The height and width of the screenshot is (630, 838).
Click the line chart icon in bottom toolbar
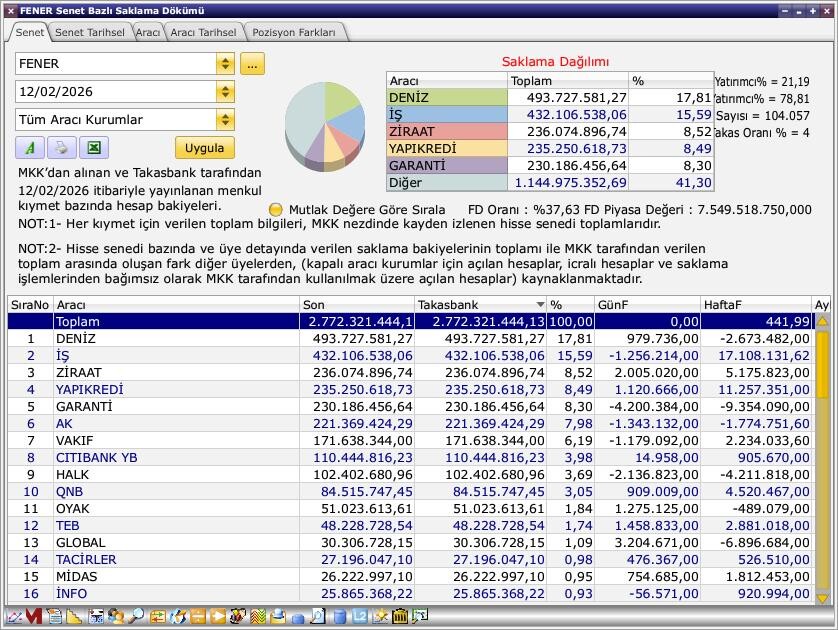pos(13,617)
